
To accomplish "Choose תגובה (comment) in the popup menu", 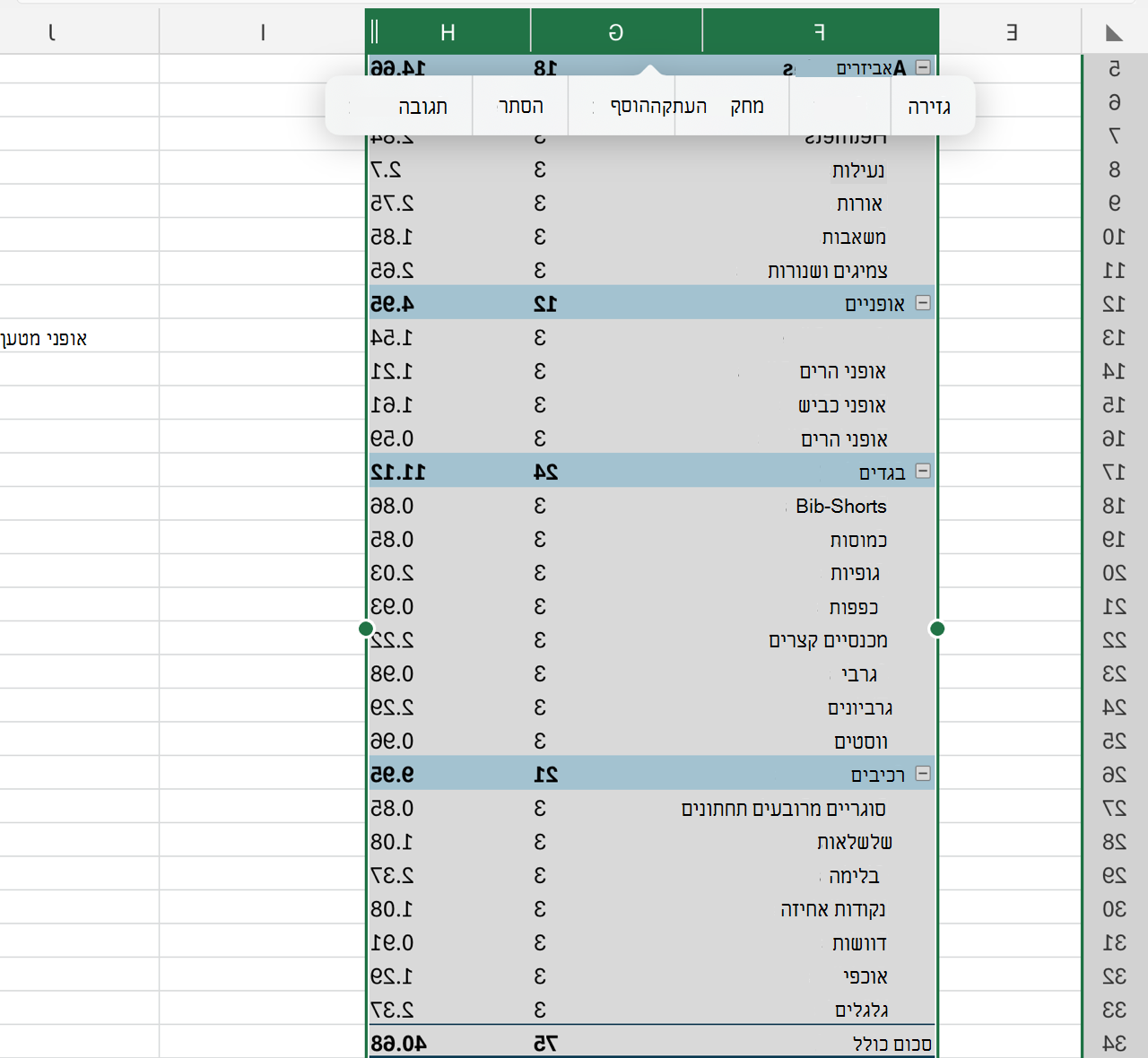I will (x=422, y=107).
